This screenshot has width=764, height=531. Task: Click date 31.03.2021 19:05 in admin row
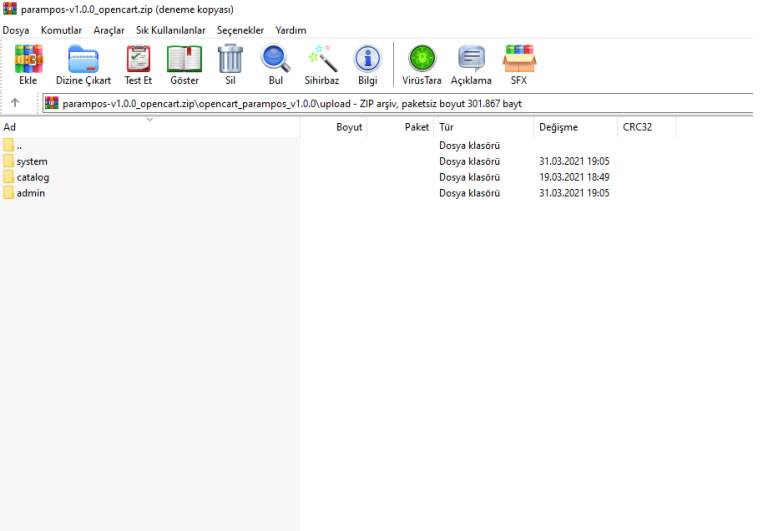point(574,193)
